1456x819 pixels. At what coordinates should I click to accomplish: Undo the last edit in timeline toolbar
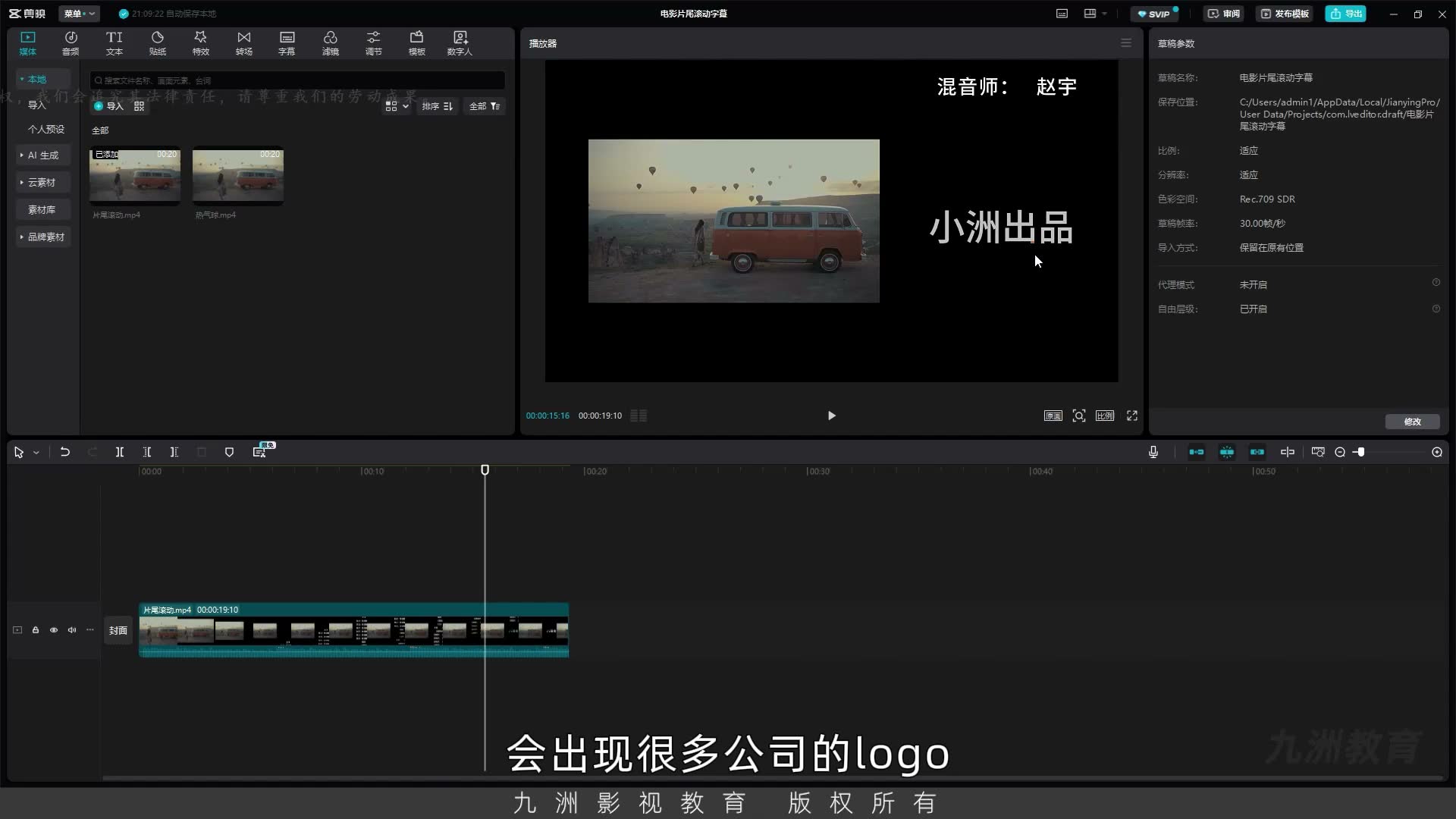(x=65, y=452)
